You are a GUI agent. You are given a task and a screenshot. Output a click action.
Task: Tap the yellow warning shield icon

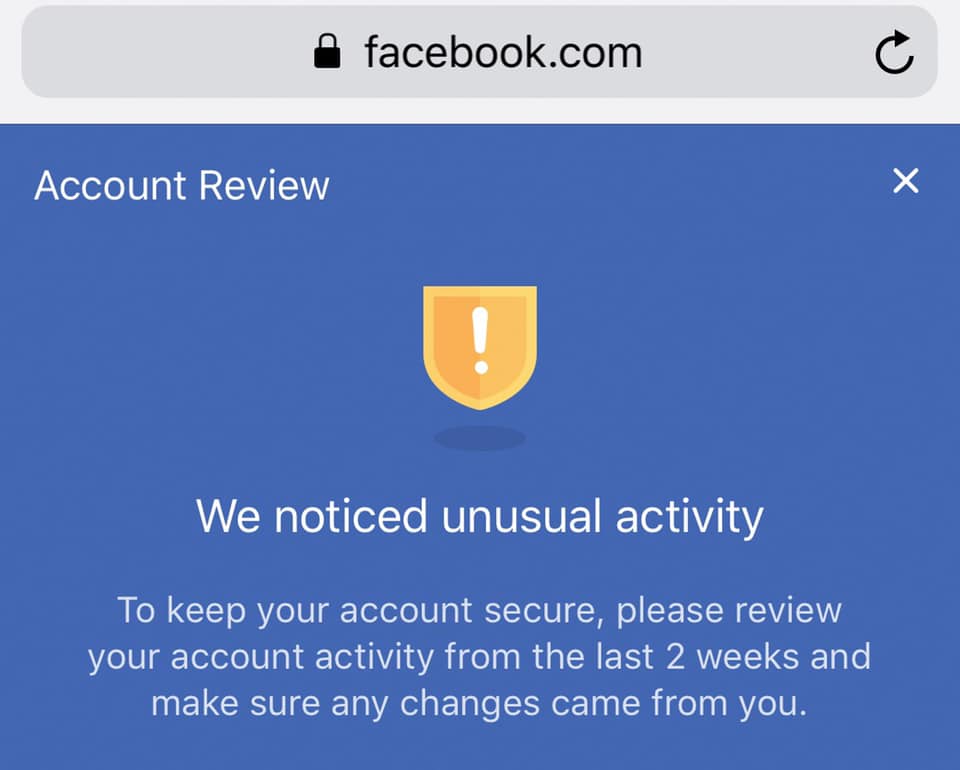coord(480,347)
